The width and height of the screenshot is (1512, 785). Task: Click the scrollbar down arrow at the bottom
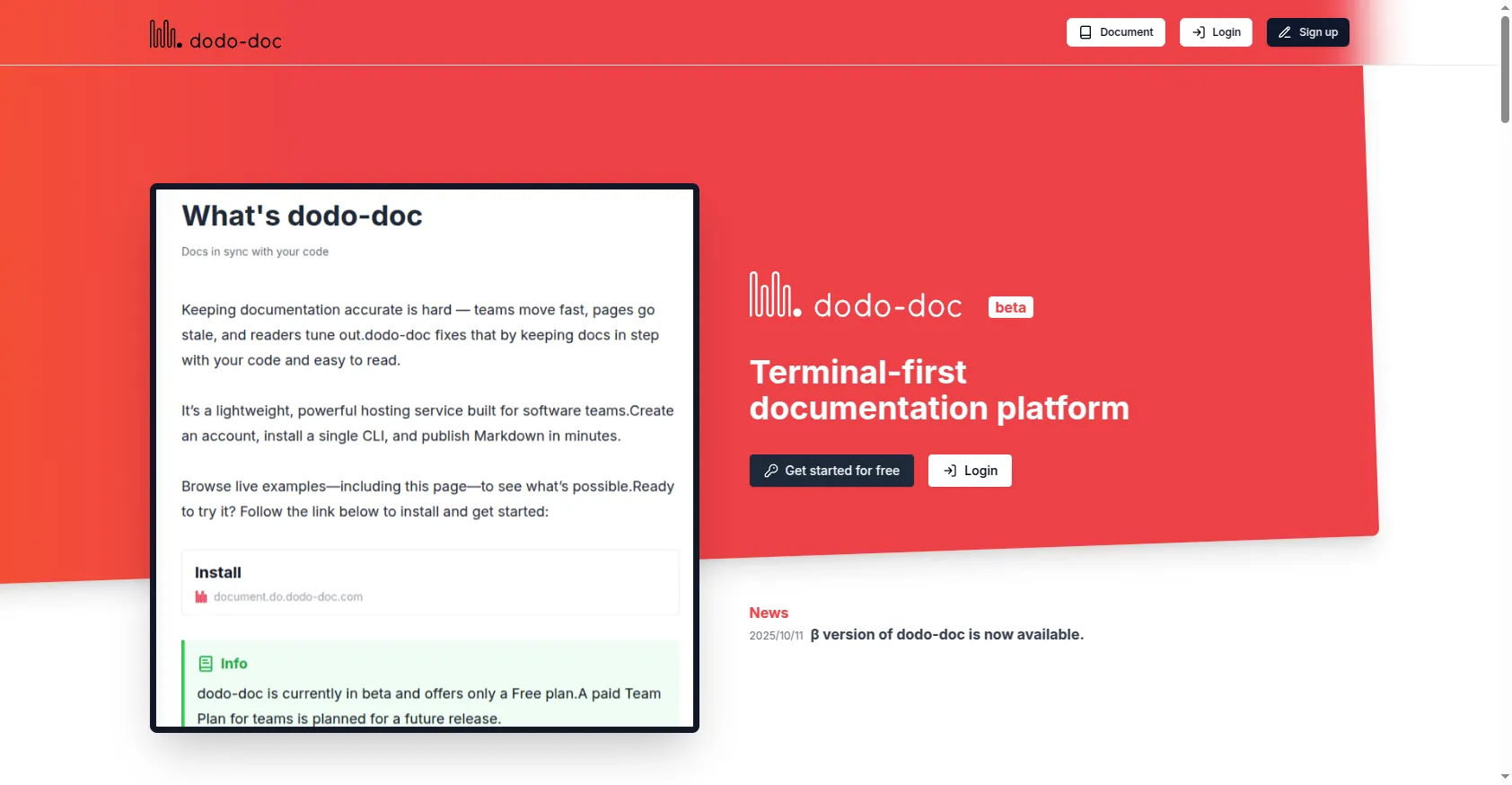click(x=1505, y=777)
